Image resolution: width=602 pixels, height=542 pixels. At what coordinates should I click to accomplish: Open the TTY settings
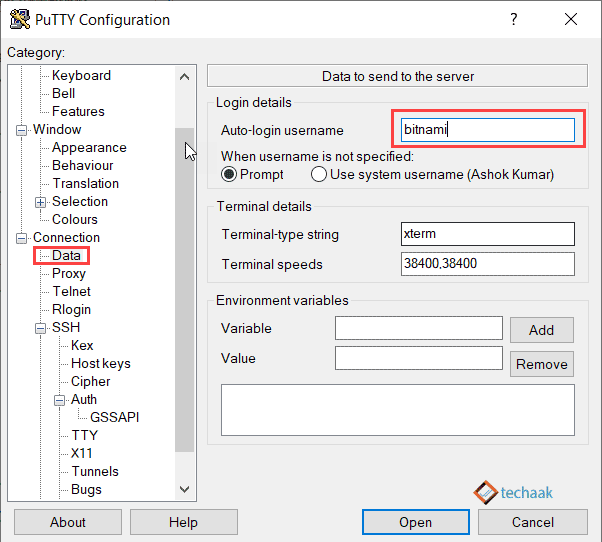(x=84, y=435)
